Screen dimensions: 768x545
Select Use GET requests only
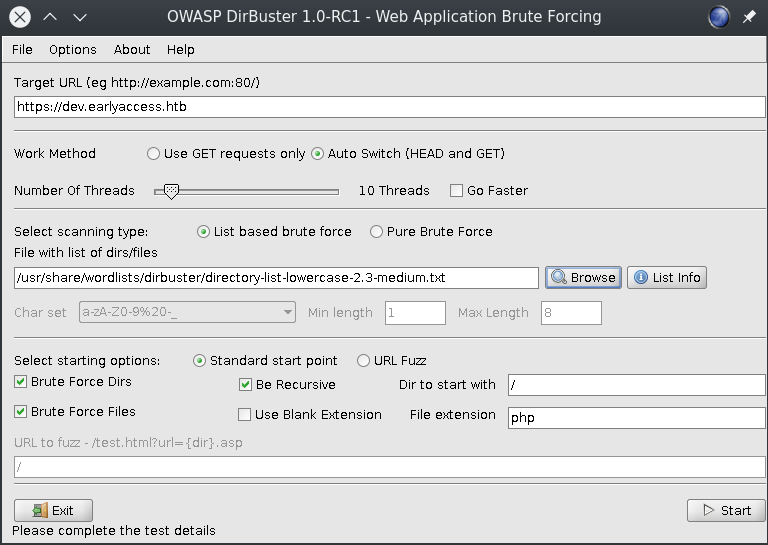[x=153, y=154]
